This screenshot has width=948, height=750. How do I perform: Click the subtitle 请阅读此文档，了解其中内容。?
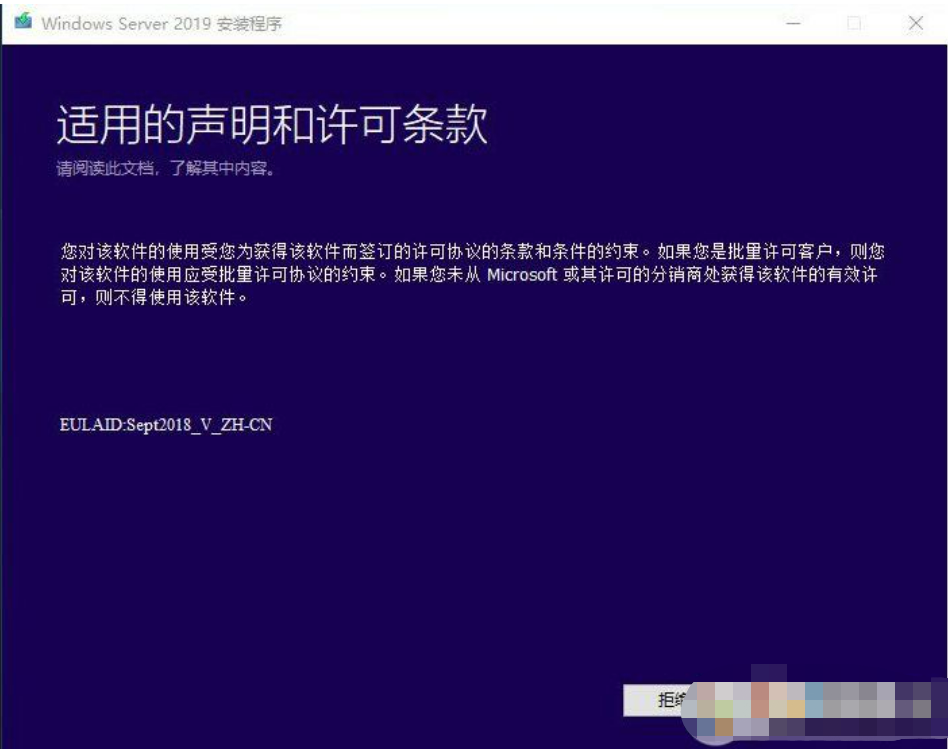(x=166, y=169)
